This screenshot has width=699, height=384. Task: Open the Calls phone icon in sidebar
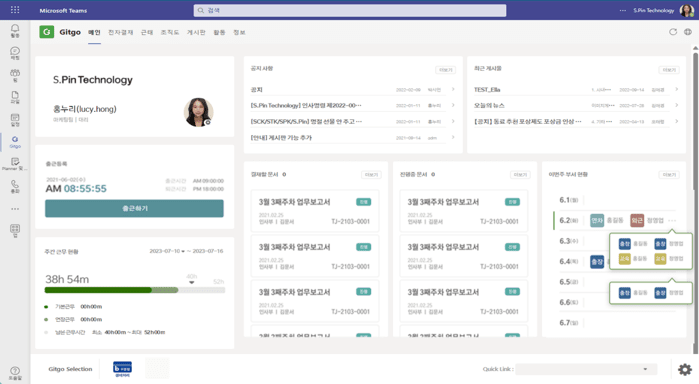click(x=15, y=186)
